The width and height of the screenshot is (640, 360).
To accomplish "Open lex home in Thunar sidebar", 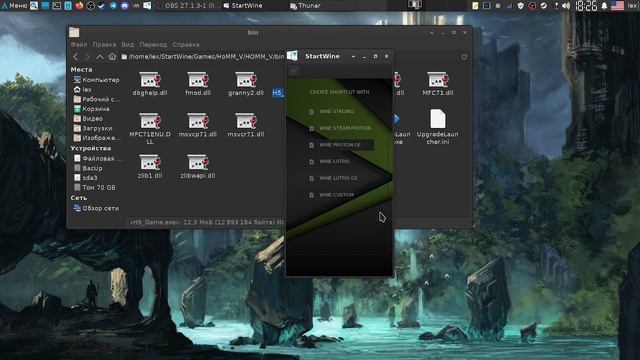I will point(83,89).
